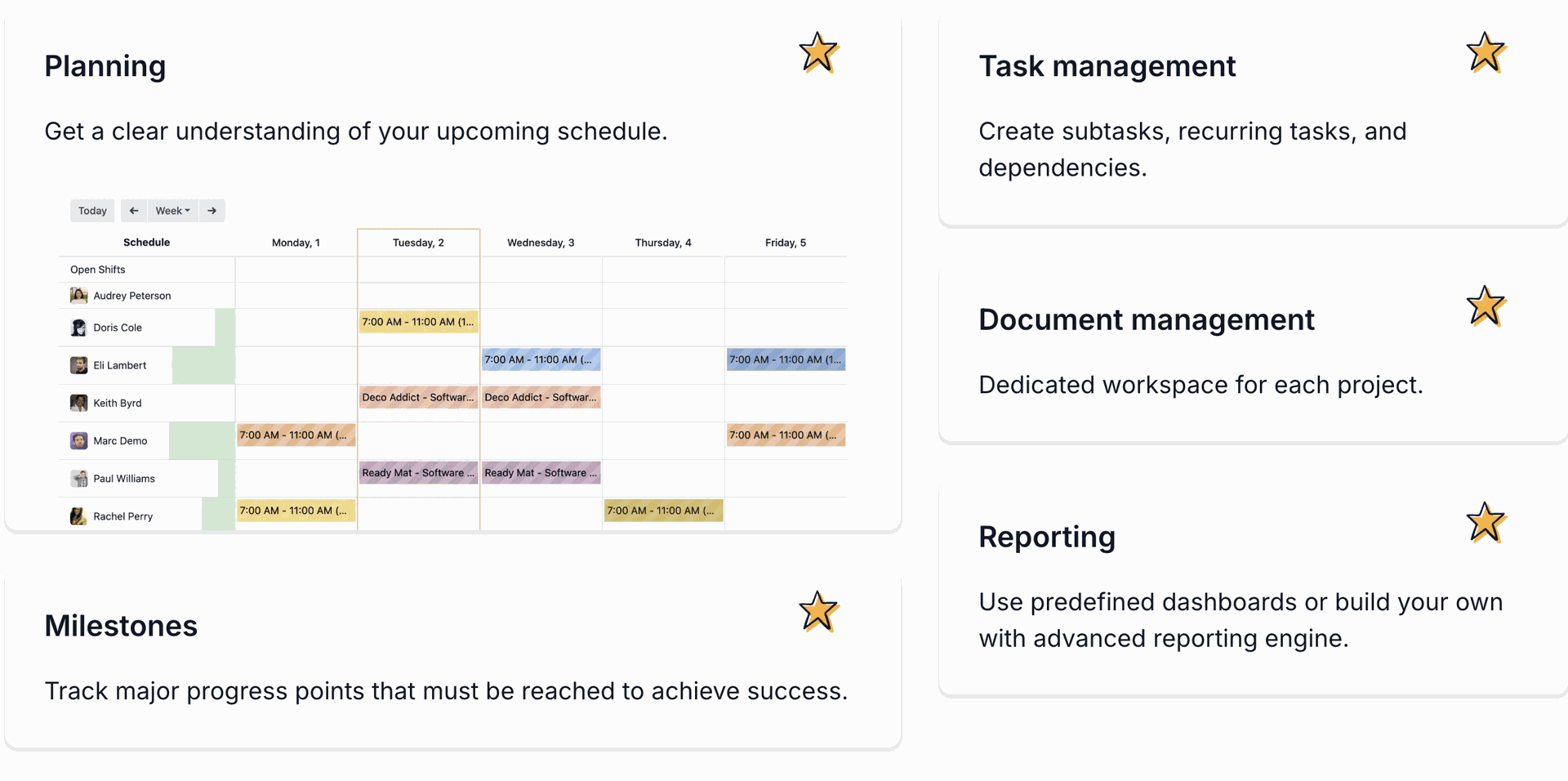Screen dimensions: 1568x781
Task: Open Eli Lambert's Wednesday blue shift
Action: point(541,359)
